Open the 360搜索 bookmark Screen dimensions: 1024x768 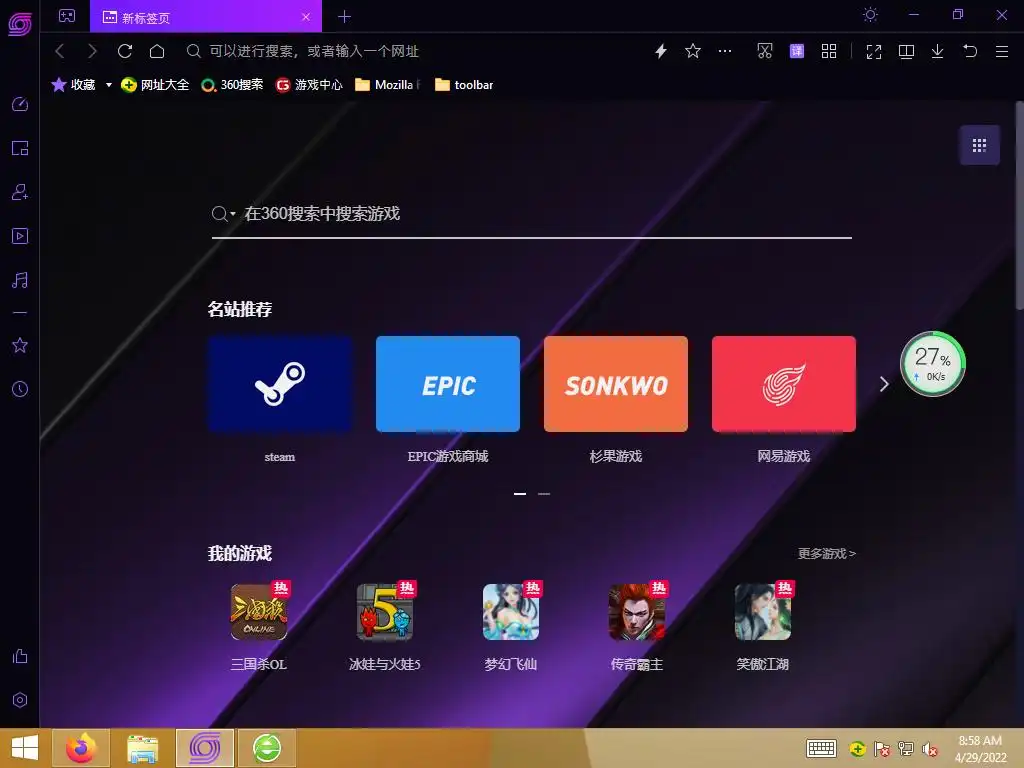(232, 85)
